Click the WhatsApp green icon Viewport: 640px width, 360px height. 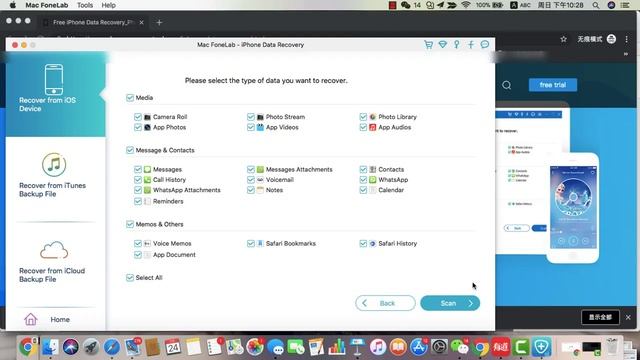[373, 180]
